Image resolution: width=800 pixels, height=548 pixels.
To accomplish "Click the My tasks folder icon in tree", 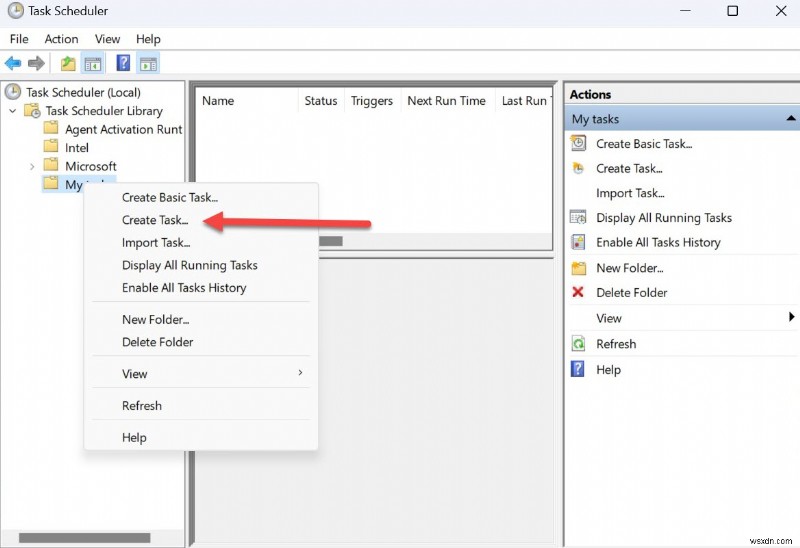I will point(51,183).
